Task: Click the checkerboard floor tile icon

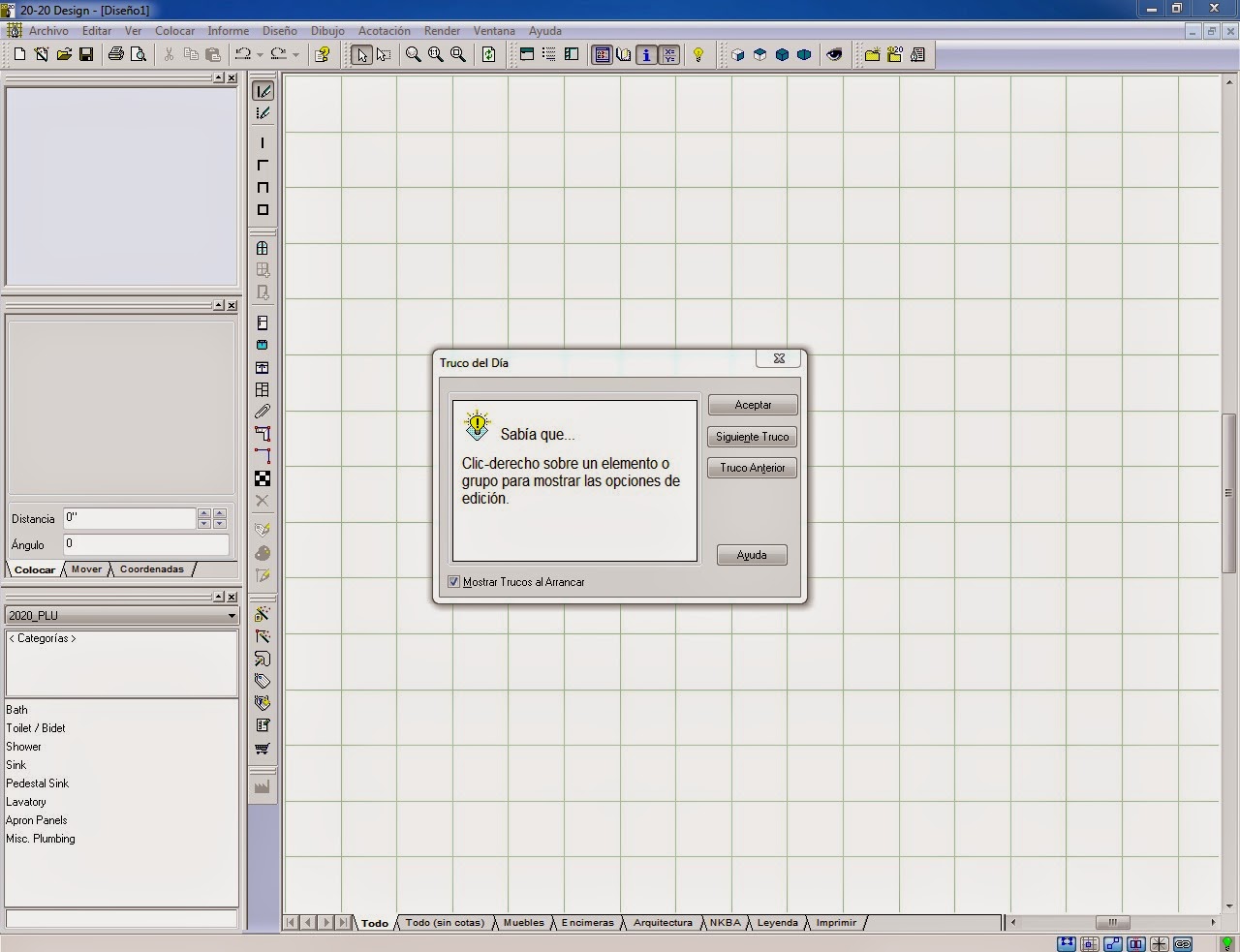Action: [x=263, y=478]
